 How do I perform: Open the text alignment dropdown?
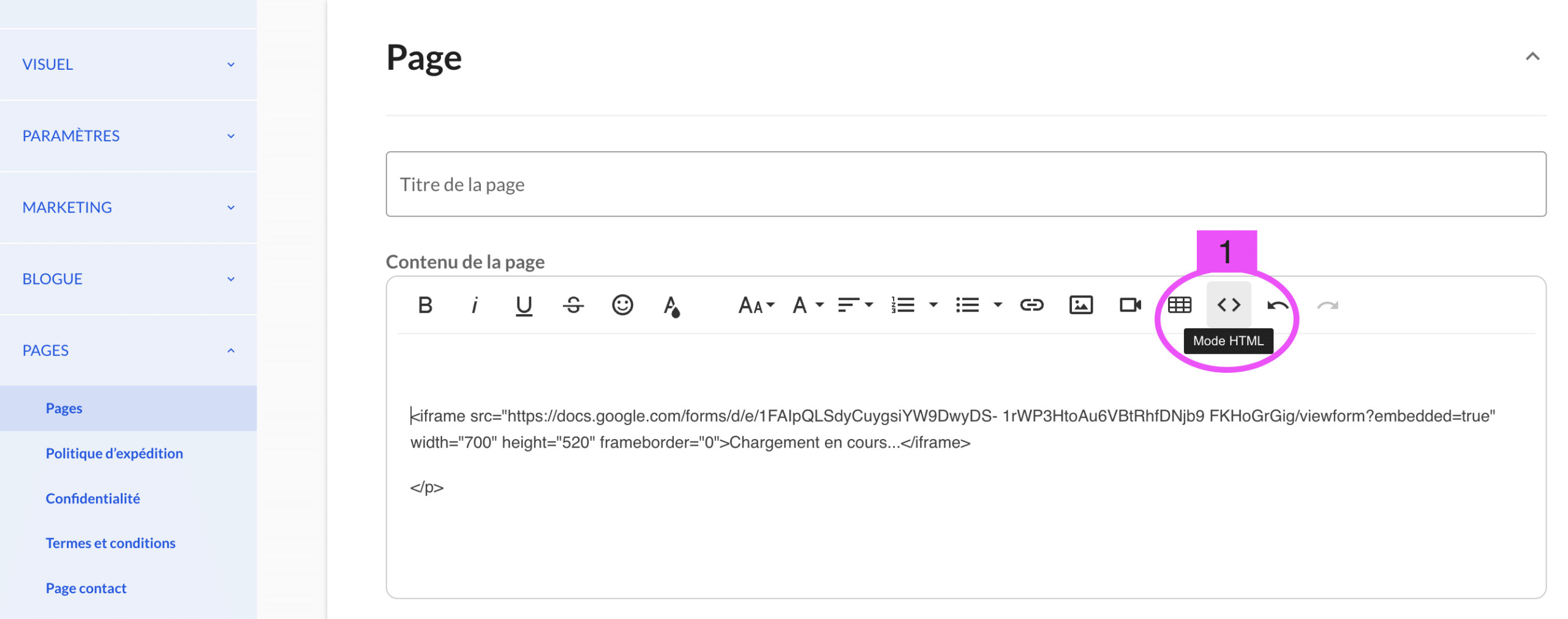854,304
